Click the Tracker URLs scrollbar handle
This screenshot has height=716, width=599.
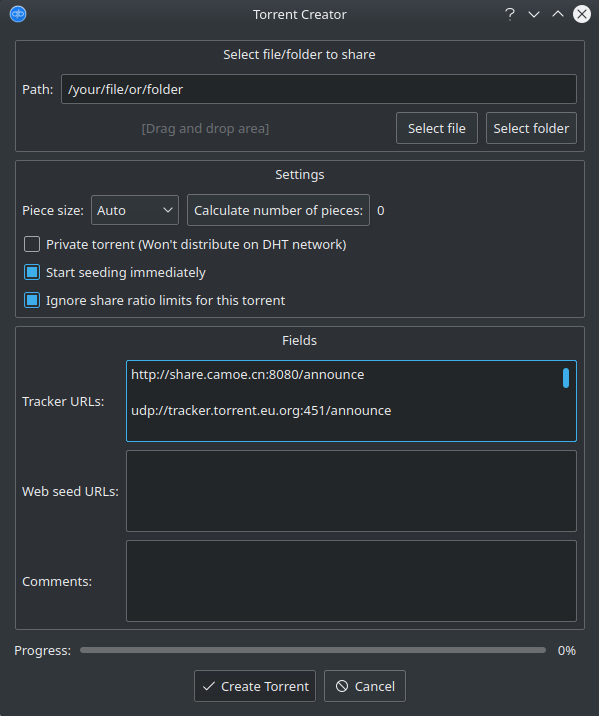click(566, 378)
